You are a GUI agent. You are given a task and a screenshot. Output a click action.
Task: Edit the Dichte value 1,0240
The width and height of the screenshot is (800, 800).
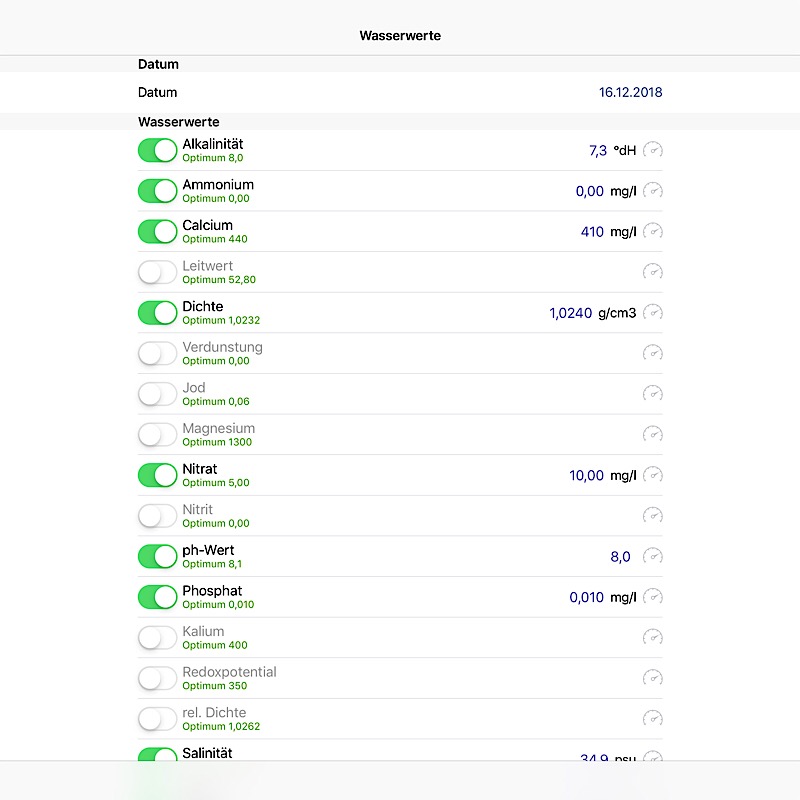[570, 313]
